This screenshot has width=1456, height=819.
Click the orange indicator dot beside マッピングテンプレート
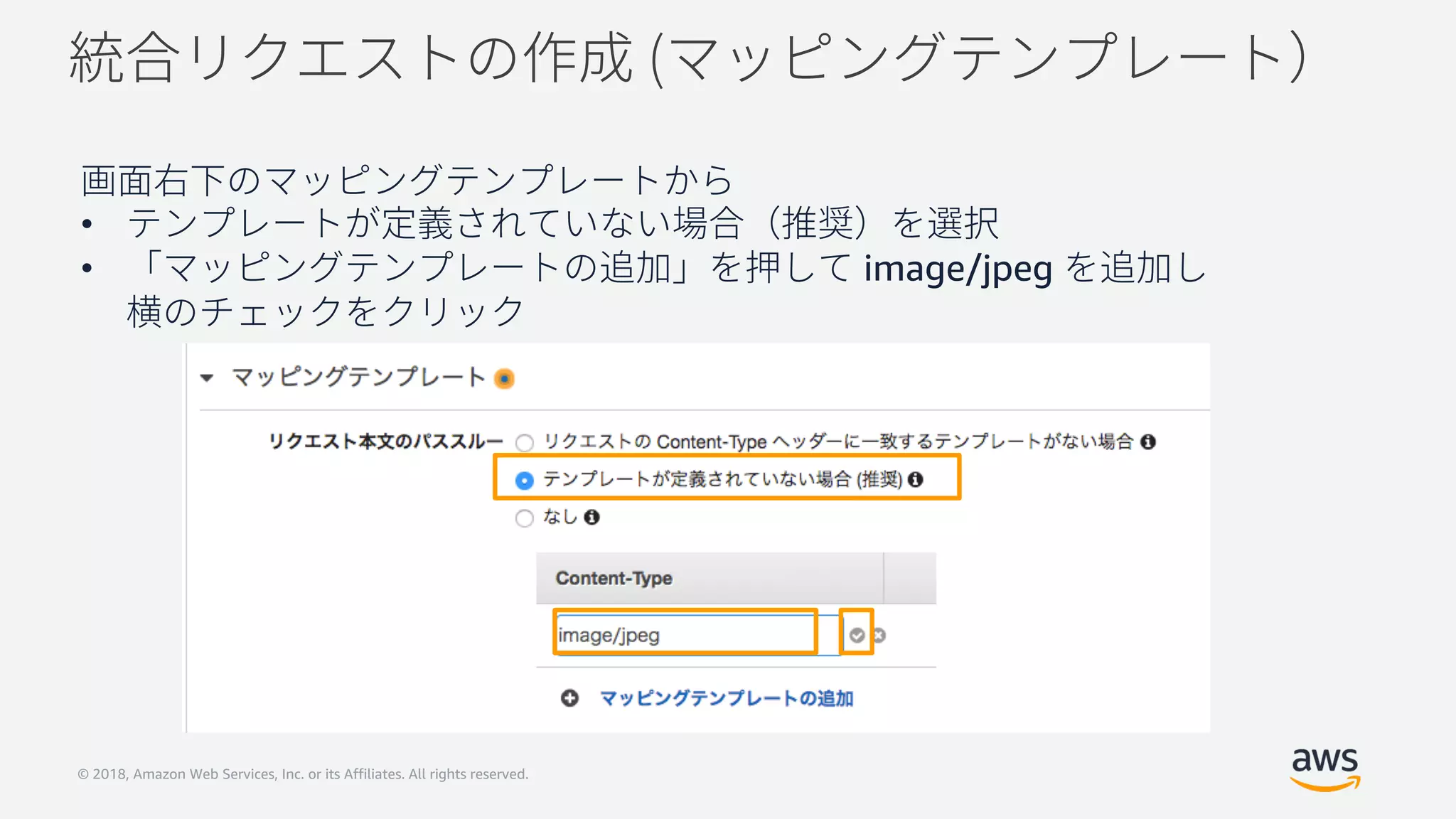504,379
